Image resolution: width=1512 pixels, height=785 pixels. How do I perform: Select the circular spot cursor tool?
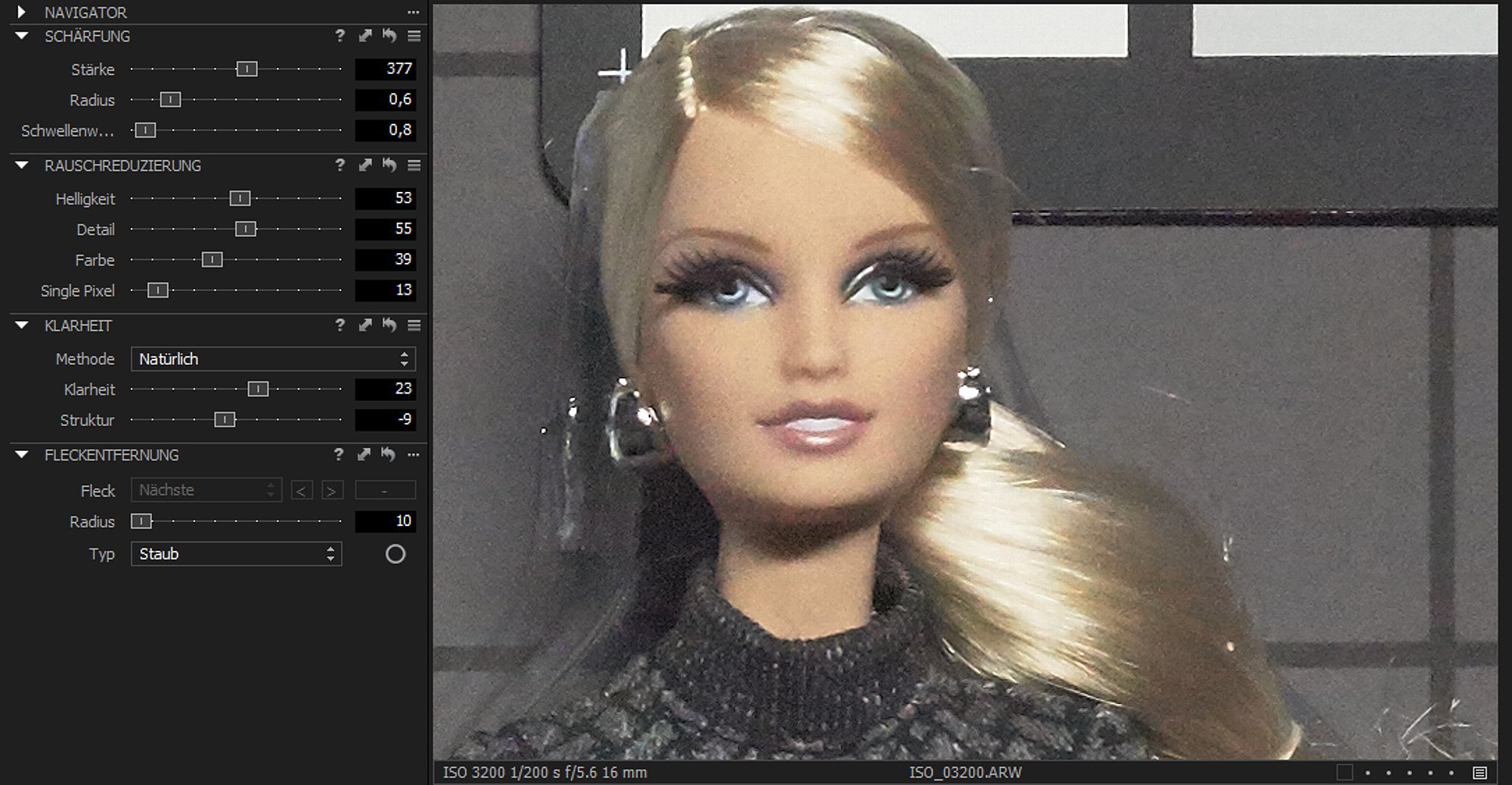tap(395, 554)
